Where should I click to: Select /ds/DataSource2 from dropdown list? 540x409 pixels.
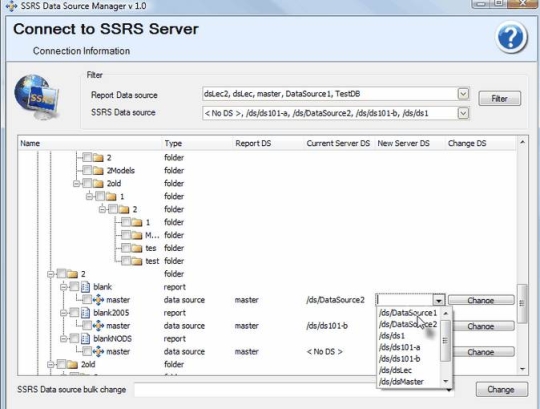(x=408, y=324)
